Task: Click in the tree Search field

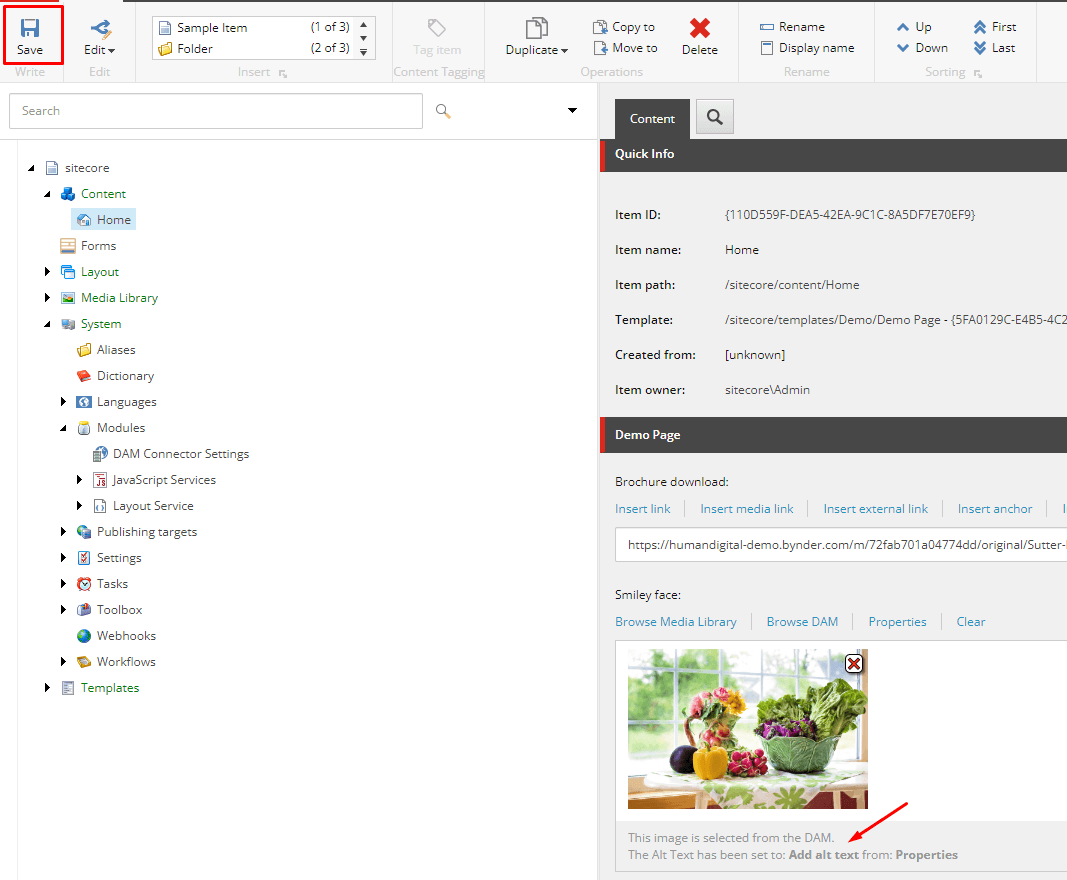Action: (x=215, y=111)
